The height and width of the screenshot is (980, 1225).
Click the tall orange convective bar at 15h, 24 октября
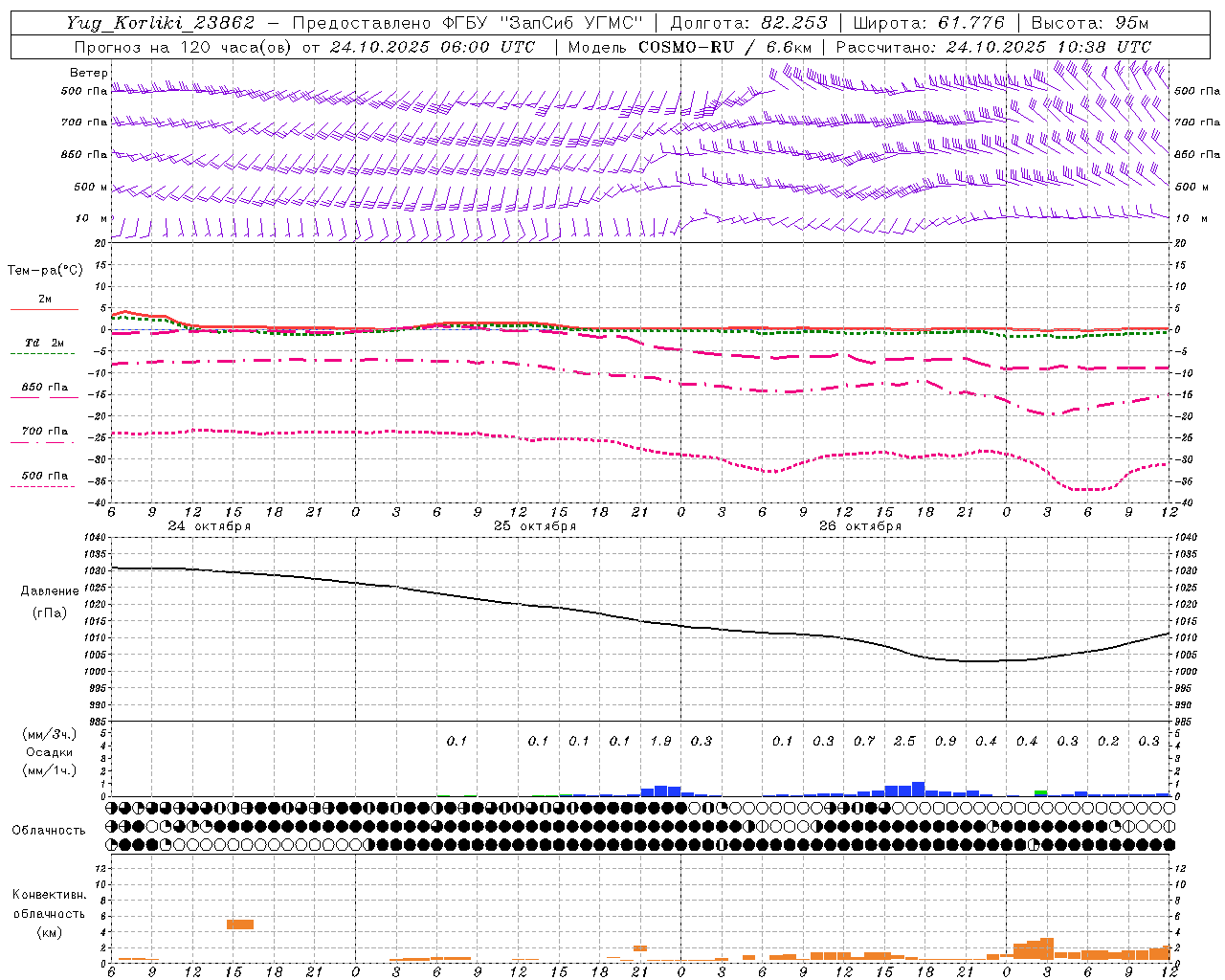tap(240, 924)
